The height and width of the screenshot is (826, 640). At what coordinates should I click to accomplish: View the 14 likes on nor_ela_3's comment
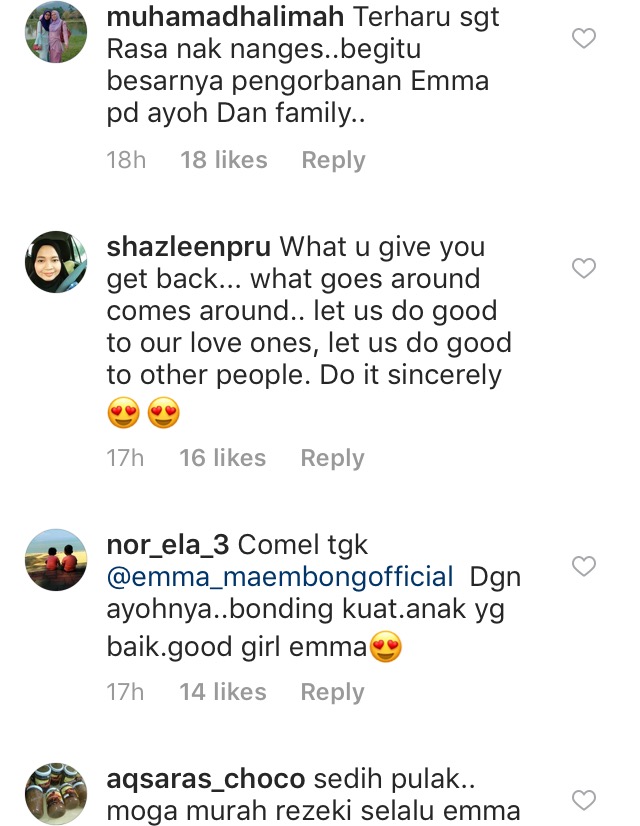coord(223,692)
